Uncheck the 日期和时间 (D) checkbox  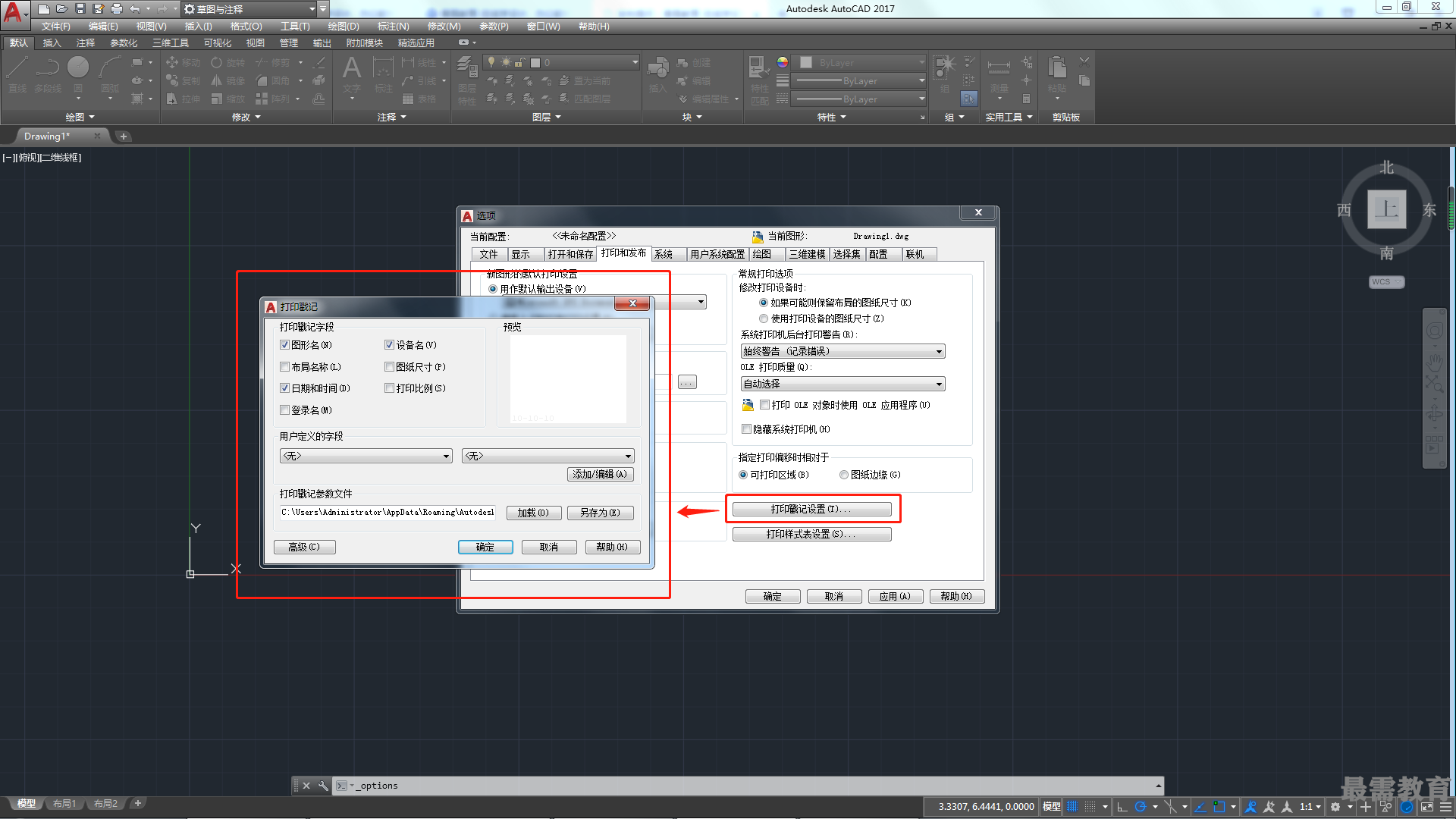point(284,388)
